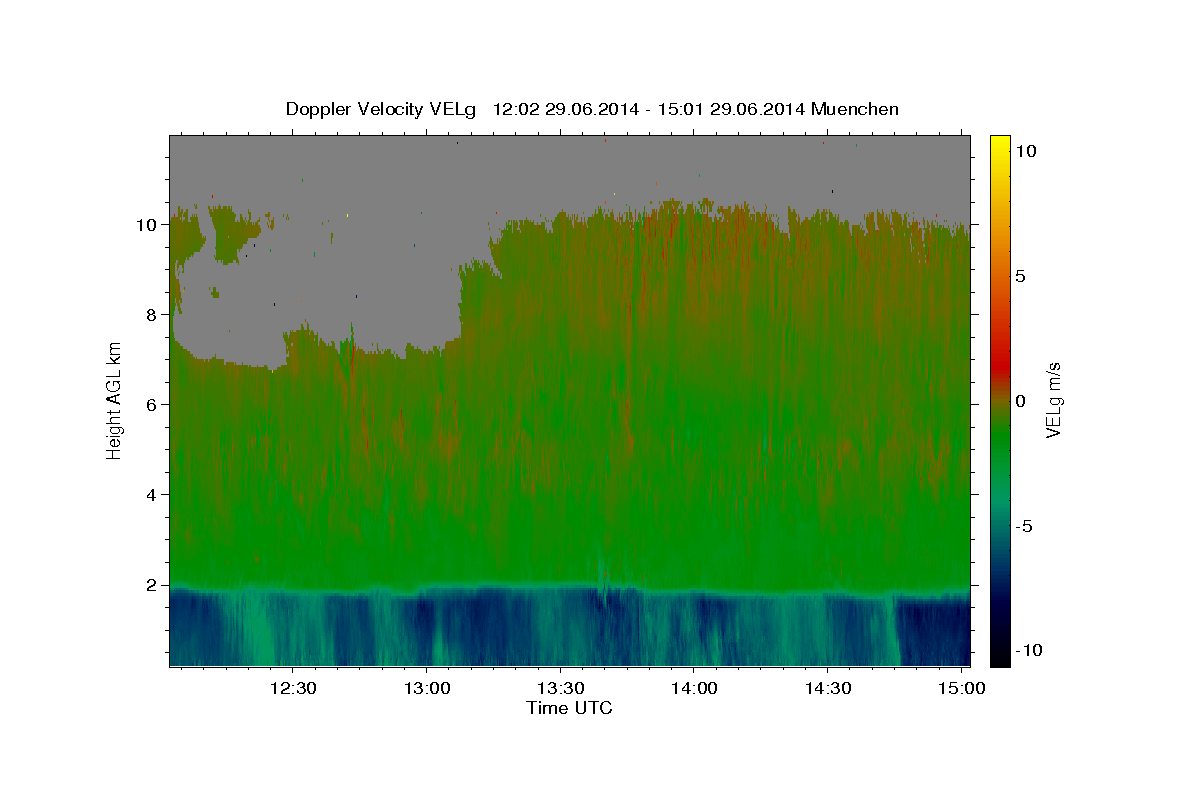Click the height axis label '10'
The width and height of the screenshot is (1200, 800).
point(146,225)
